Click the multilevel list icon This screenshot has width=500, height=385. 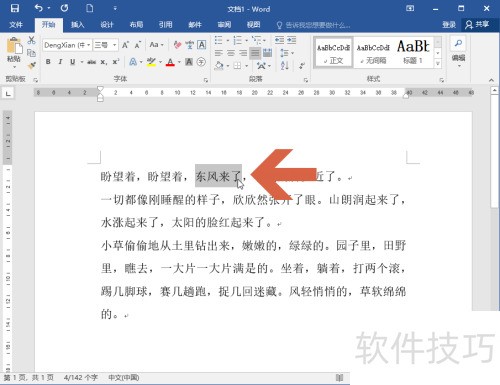(257, 40)
